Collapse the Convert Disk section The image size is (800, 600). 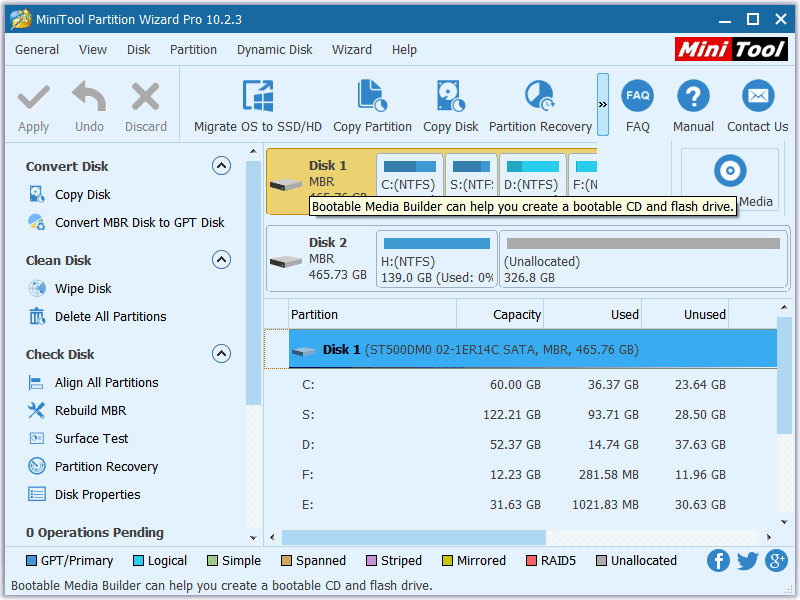tap(221, 166)
